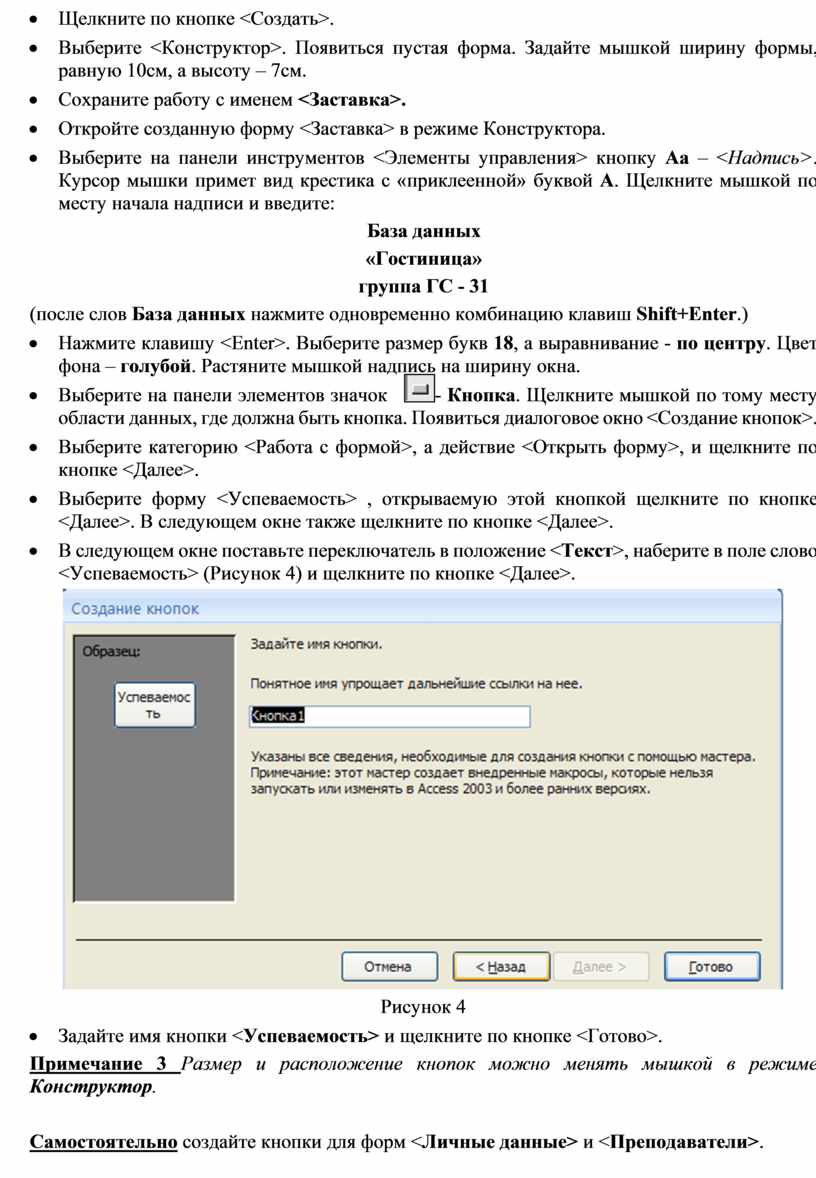
Task: Click the Отмена button in the dialog
Action: [x=388, y=966]
